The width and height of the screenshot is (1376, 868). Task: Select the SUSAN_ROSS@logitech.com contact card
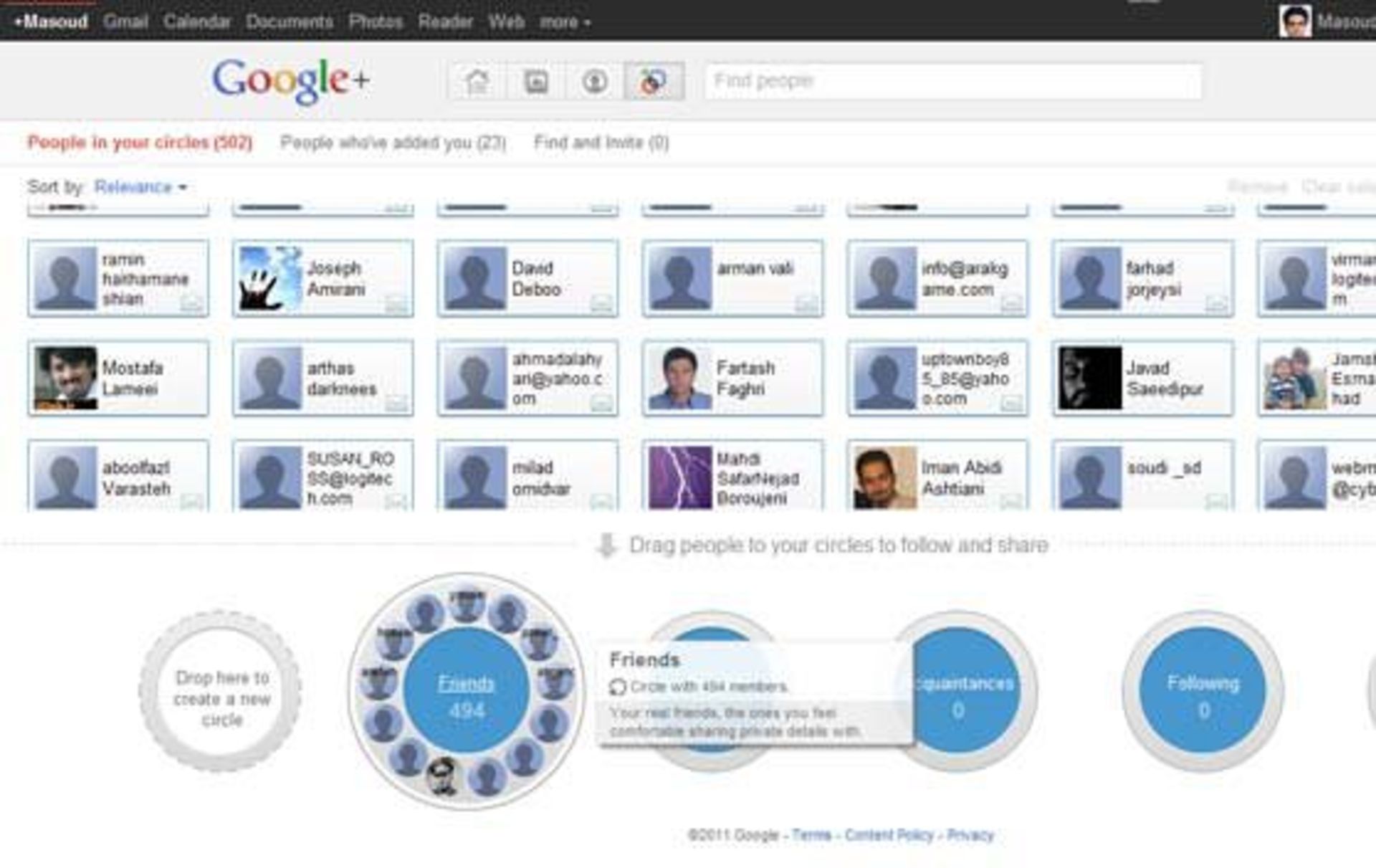coord(322,476)
